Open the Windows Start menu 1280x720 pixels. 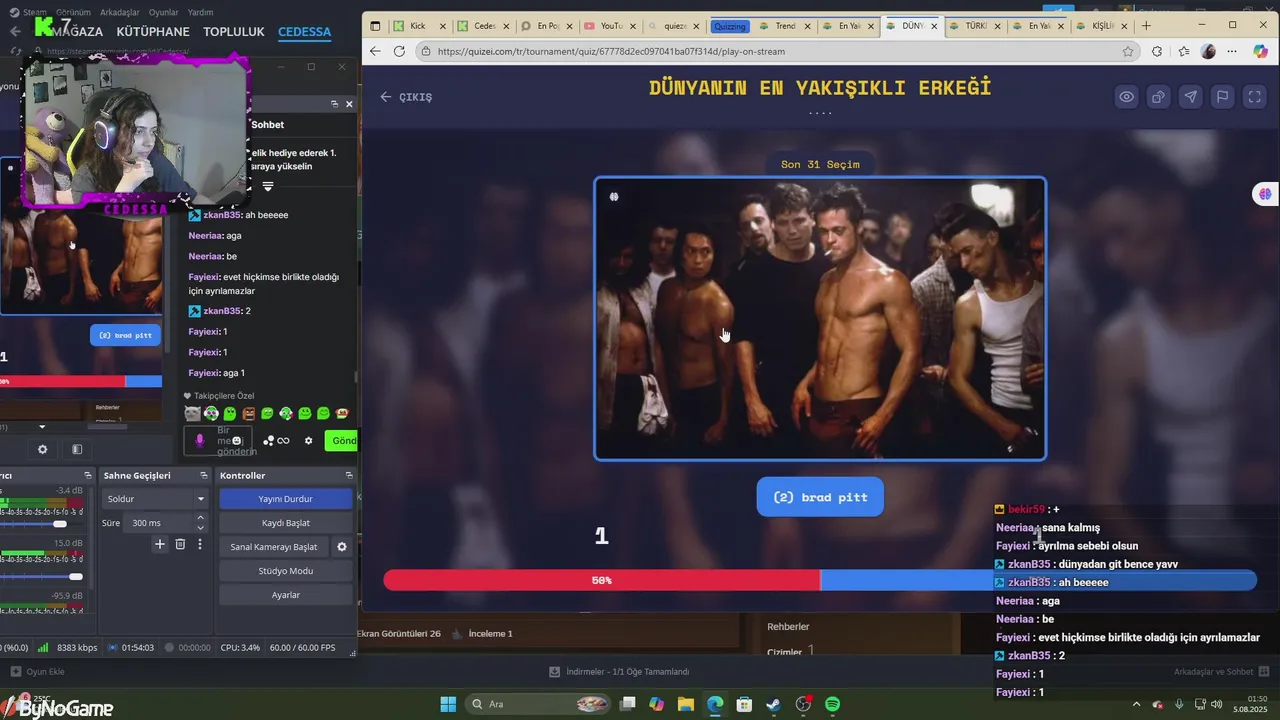coord(448,704)
